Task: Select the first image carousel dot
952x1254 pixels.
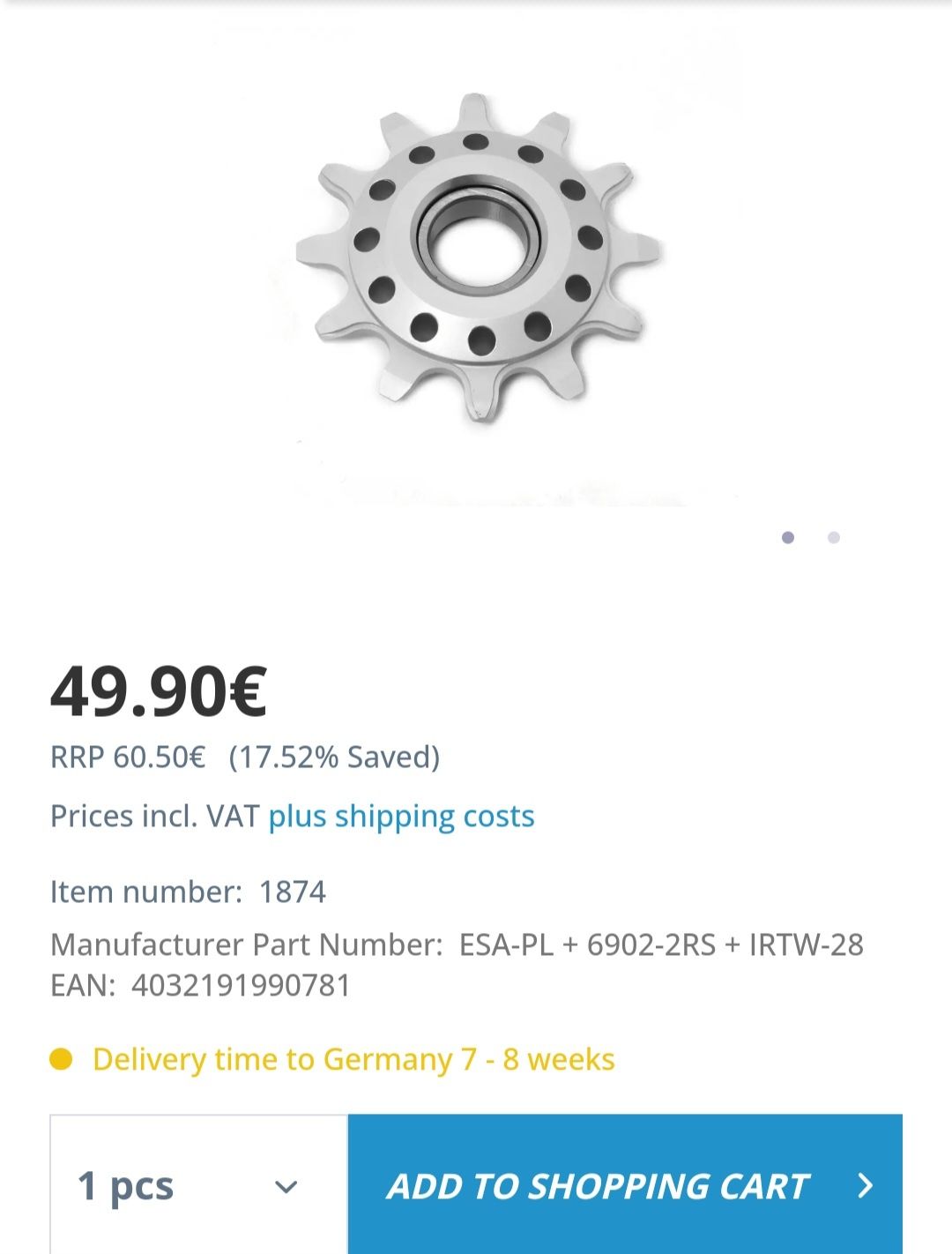Action: click(788, 537)
